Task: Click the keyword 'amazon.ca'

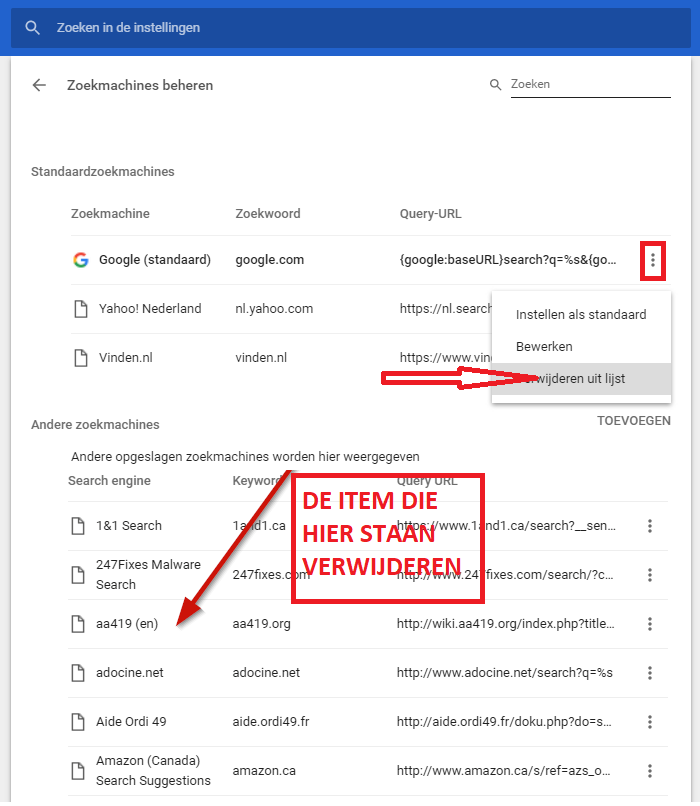Action: [264, 771]
